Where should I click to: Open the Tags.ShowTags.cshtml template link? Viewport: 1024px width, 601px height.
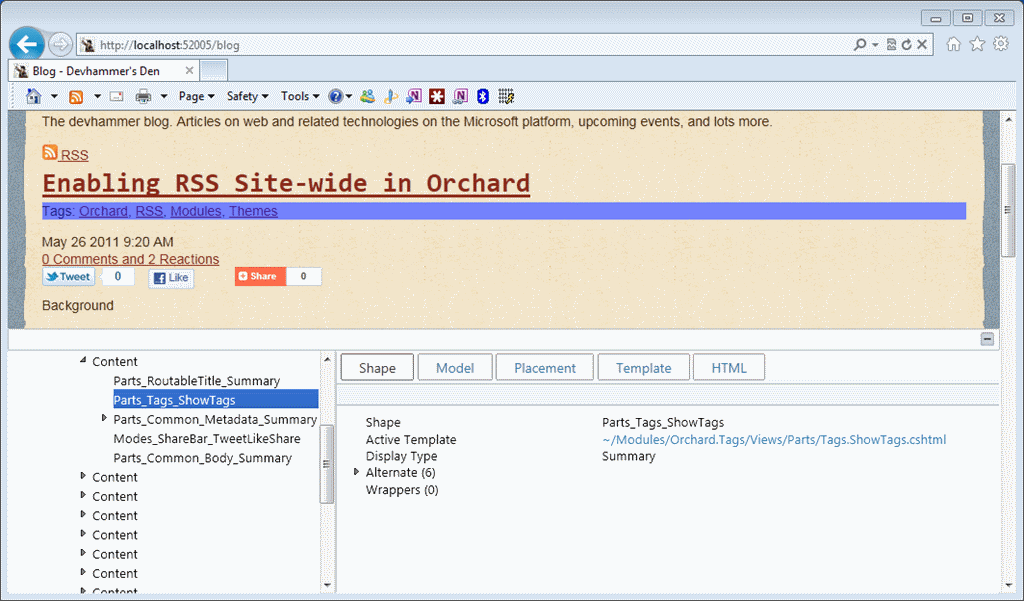[774, 440]
